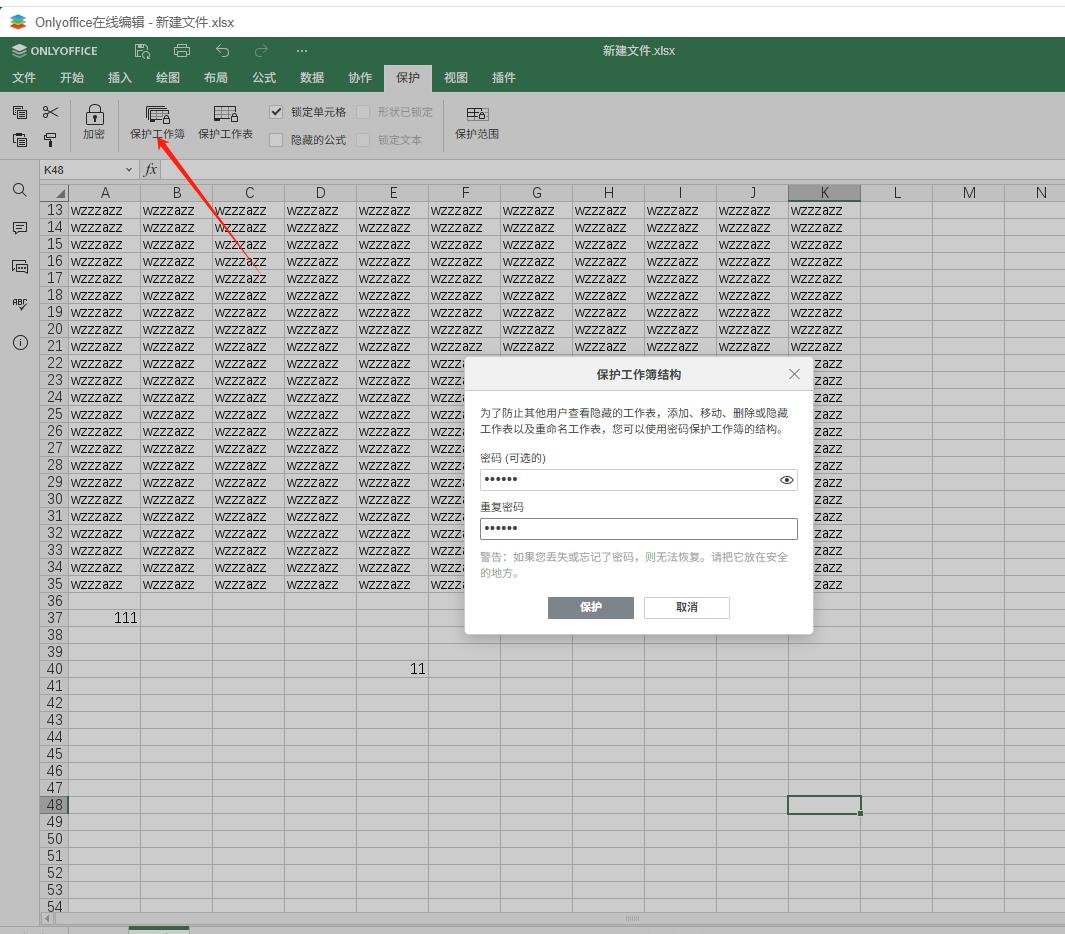Open the 公式 tab
The height and width of the screenshot is (934, 1065).
tap(264, 78)
